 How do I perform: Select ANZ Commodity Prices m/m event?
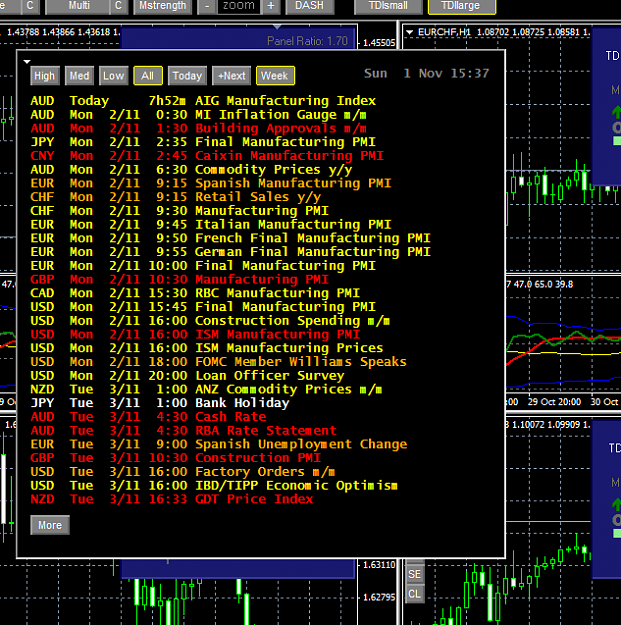coord(206,389)
